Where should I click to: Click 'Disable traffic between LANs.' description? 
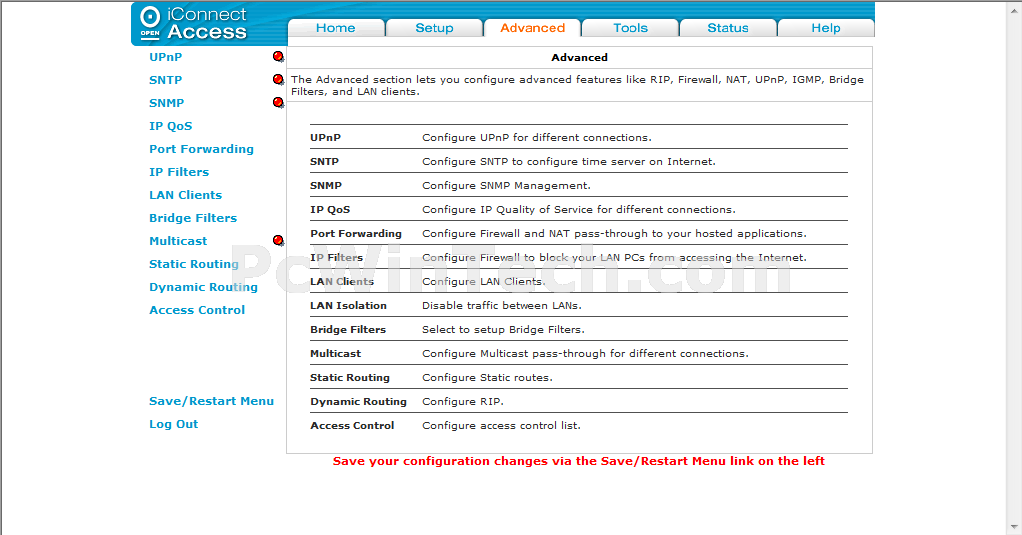click(x=502, y=306)
